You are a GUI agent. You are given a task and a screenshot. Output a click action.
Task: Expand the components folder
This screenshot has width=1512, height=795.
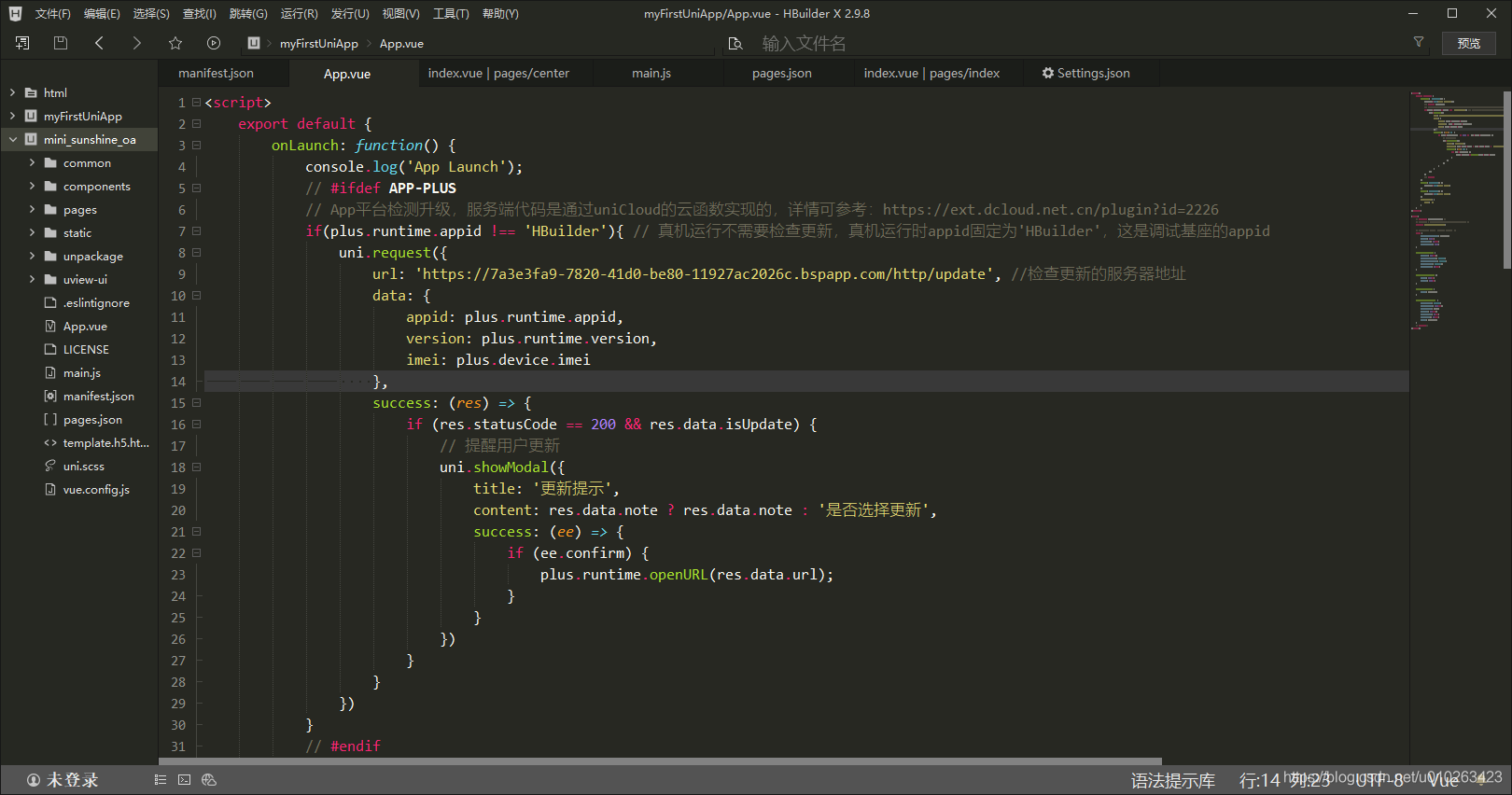(x=32, y=186)
